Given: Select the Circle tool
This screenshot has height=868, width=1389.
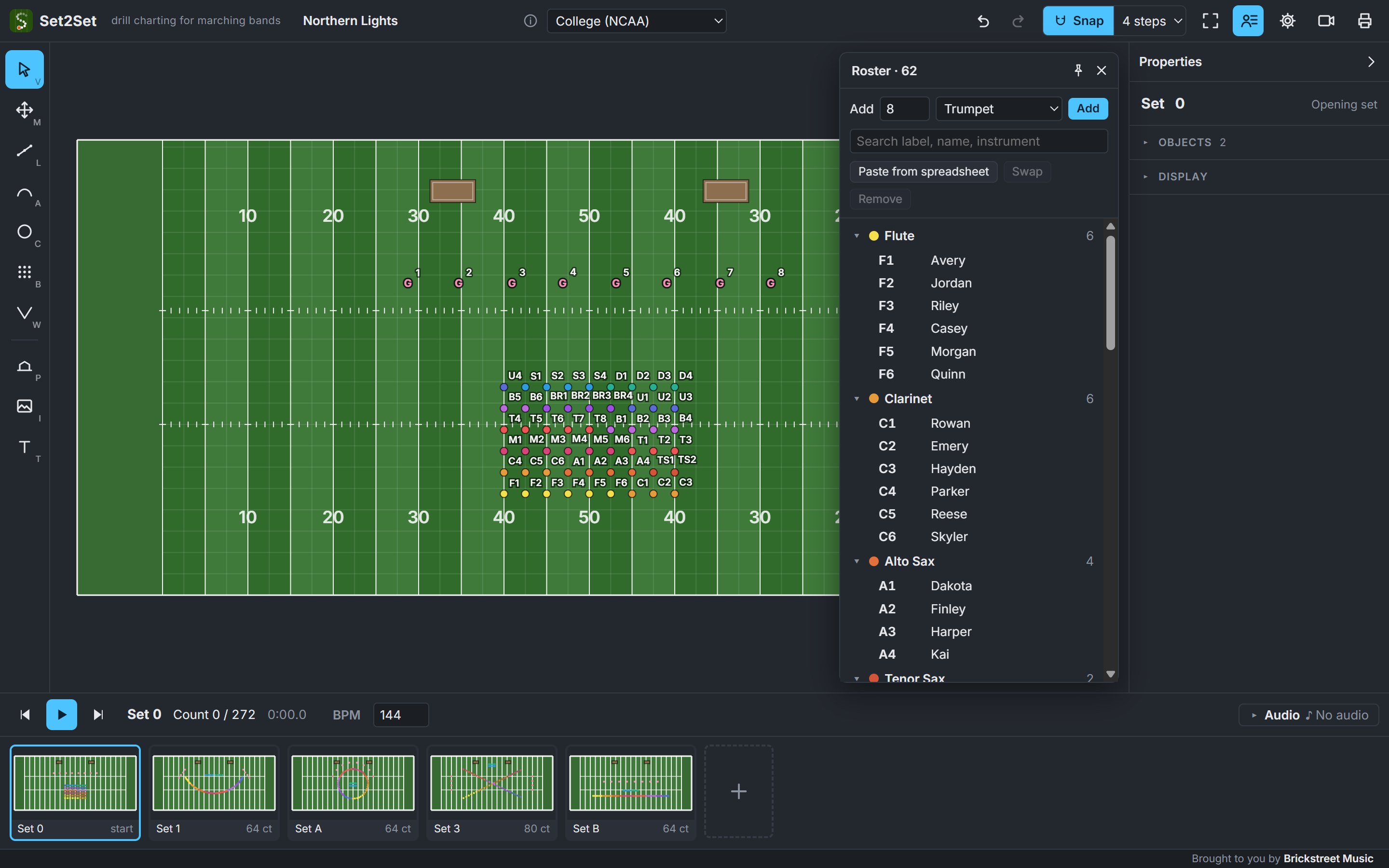Looking at the screenshot, I should point(24,231).
